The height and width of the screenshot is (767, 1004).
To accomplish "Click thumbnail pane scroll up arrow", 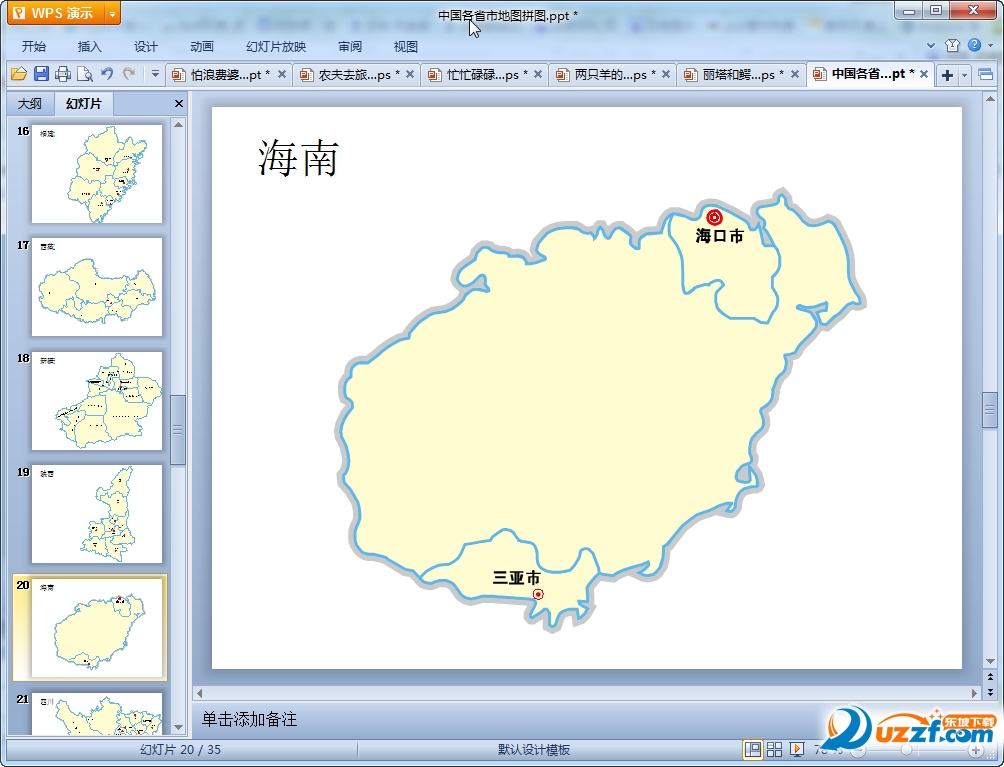I will (179, 125).
